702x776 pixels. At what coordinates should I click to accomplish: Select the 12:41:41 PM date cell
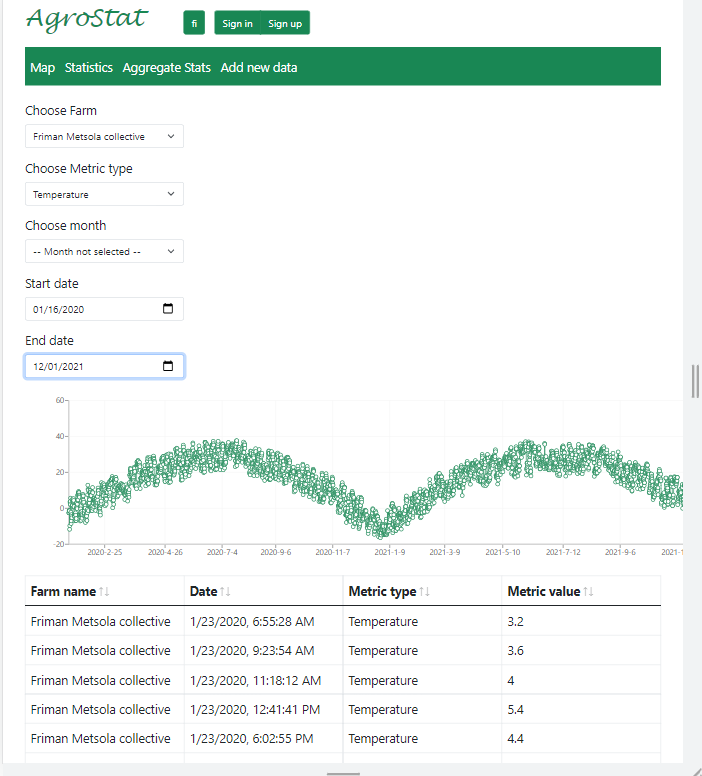point(263,709)
